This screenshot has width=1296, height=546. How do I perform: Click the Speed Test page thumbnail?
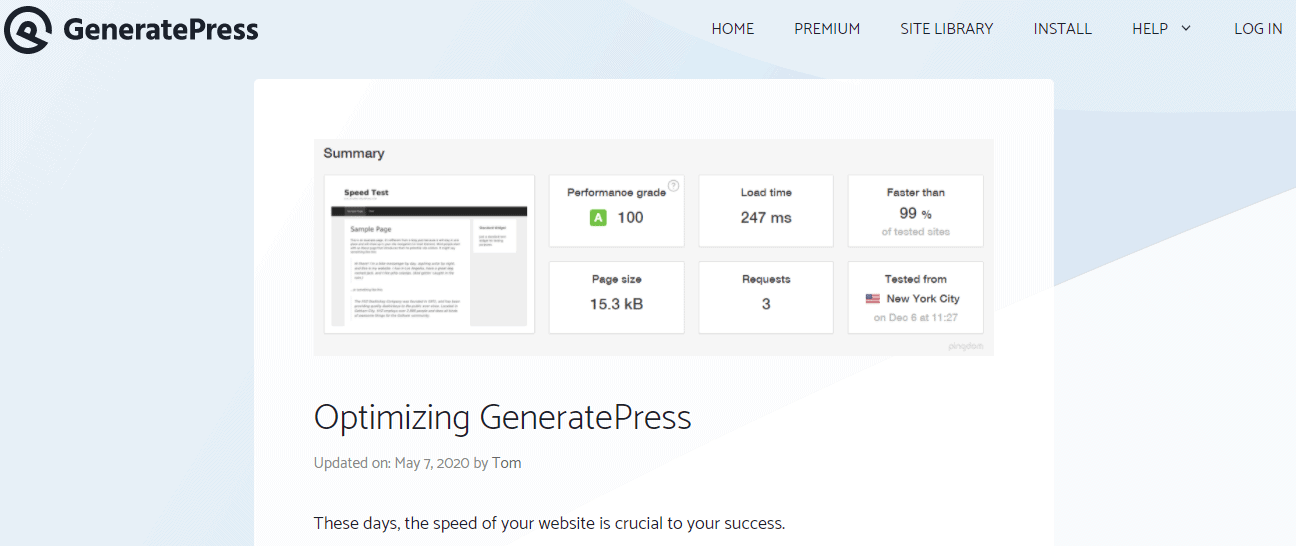click(x=429, y=254)
